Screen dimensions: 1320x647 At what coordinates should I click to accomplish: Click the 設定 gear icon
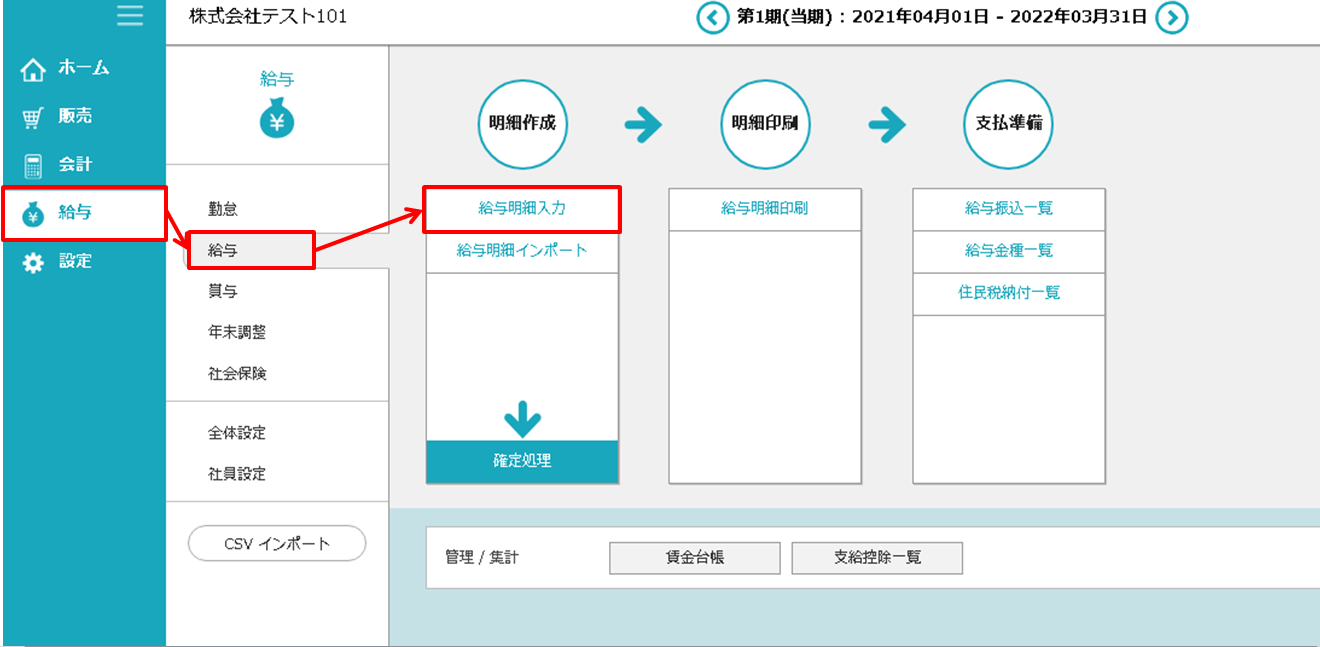point(33,262)
